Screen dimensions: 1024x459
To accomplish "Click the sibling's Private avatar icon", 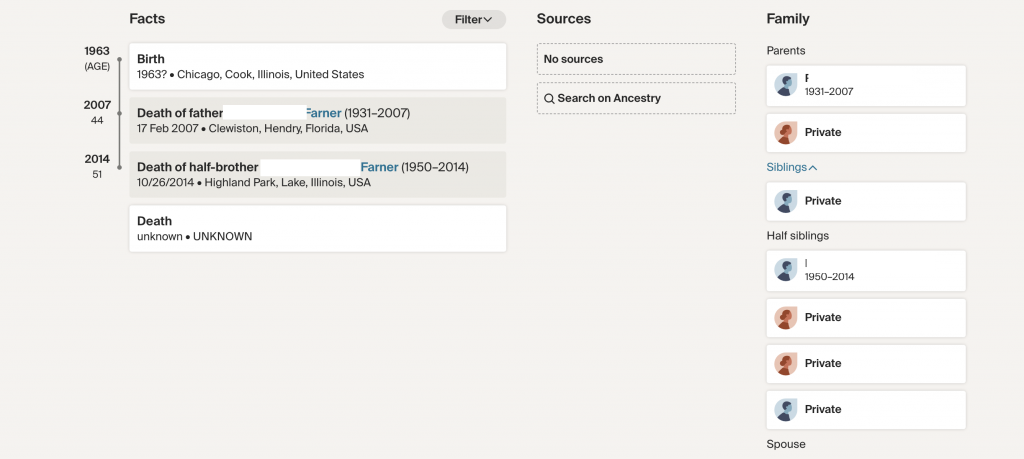I will [x=786, y=201].
